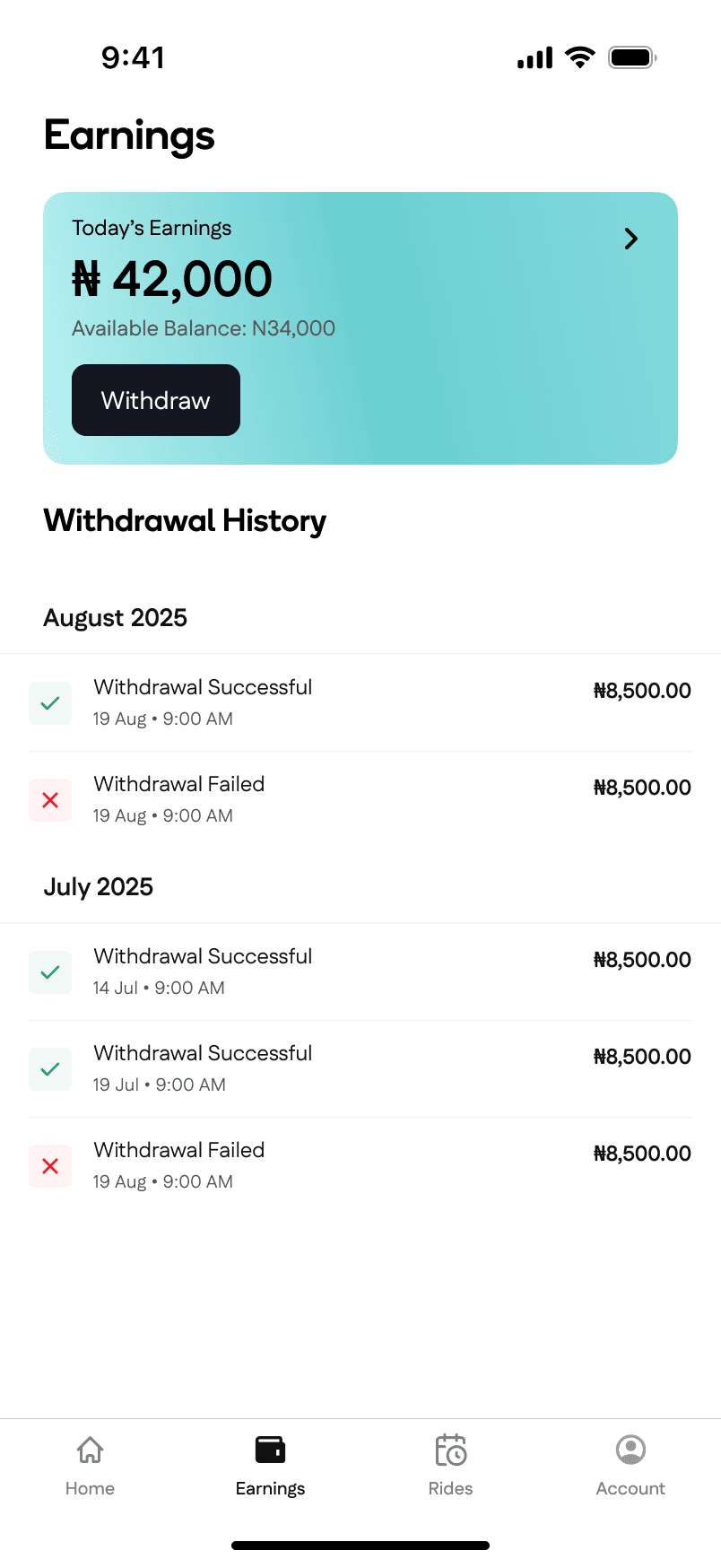The width and height of the screenshot is (721, 1568).
Task: Tap the red X icon under August 2025
Action: point(50,800)
